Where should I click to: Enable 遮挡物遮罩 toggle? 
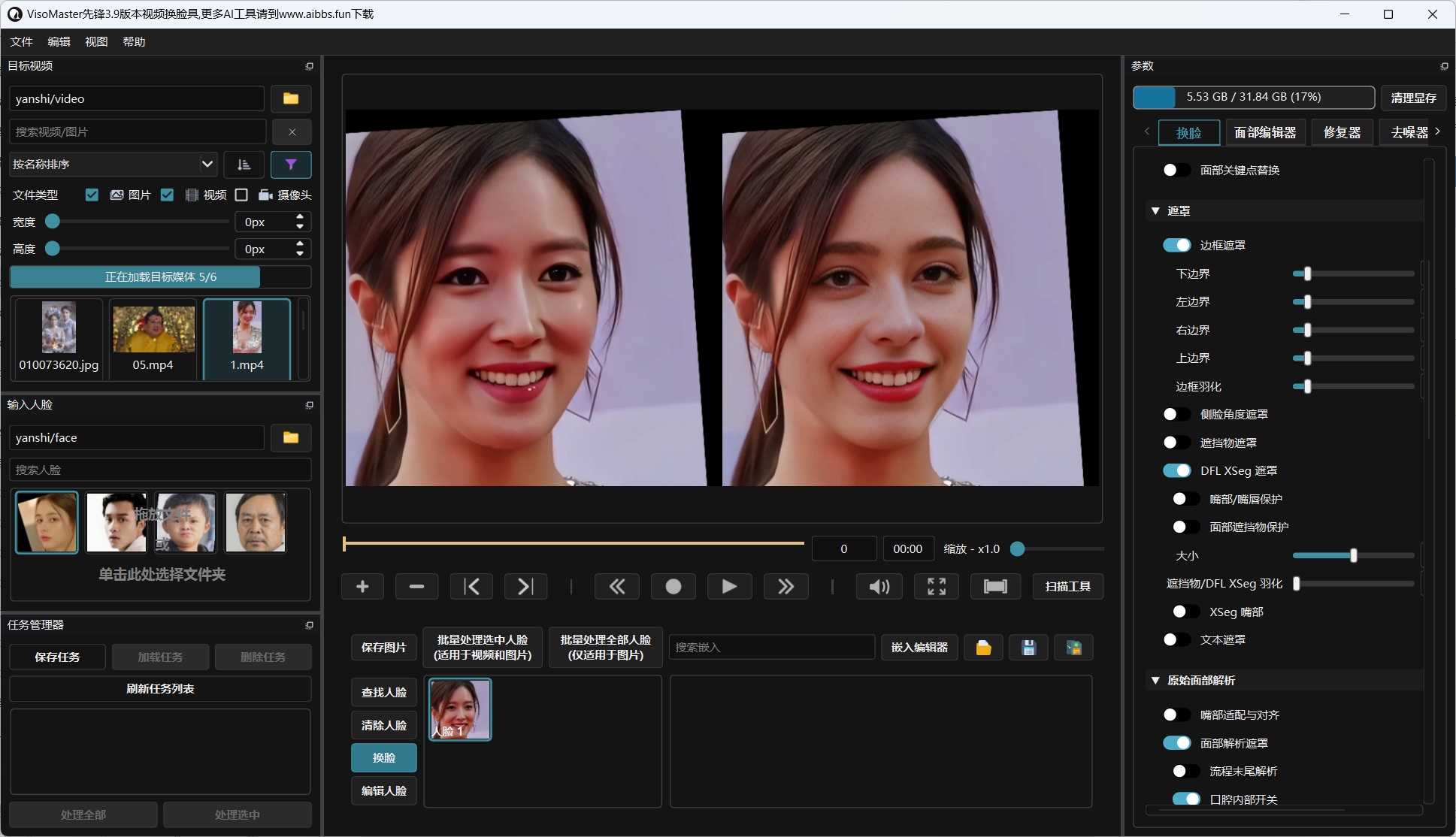click(1176, 443)
